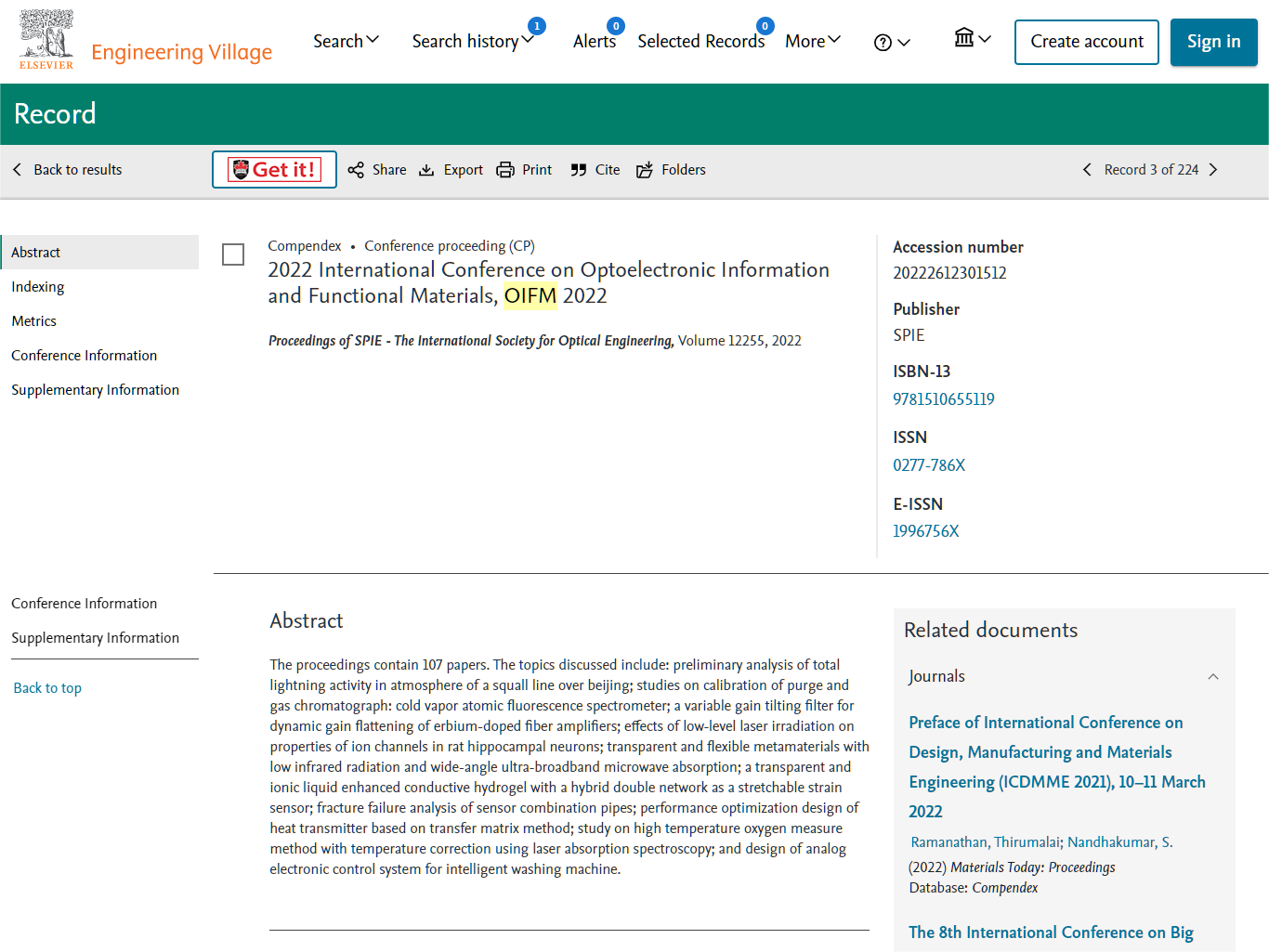
Task: Jump to upper Conference Information nav item
Action: (x=85, y=356)
